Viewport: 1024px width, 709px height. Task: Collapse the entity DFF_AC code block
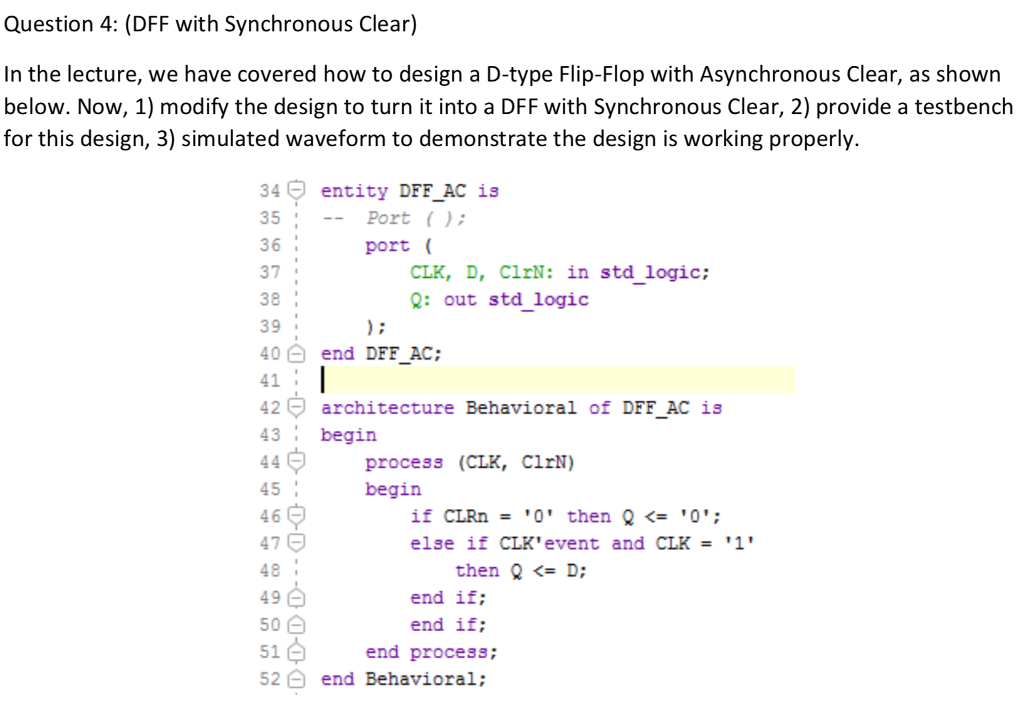pos(298,190)
